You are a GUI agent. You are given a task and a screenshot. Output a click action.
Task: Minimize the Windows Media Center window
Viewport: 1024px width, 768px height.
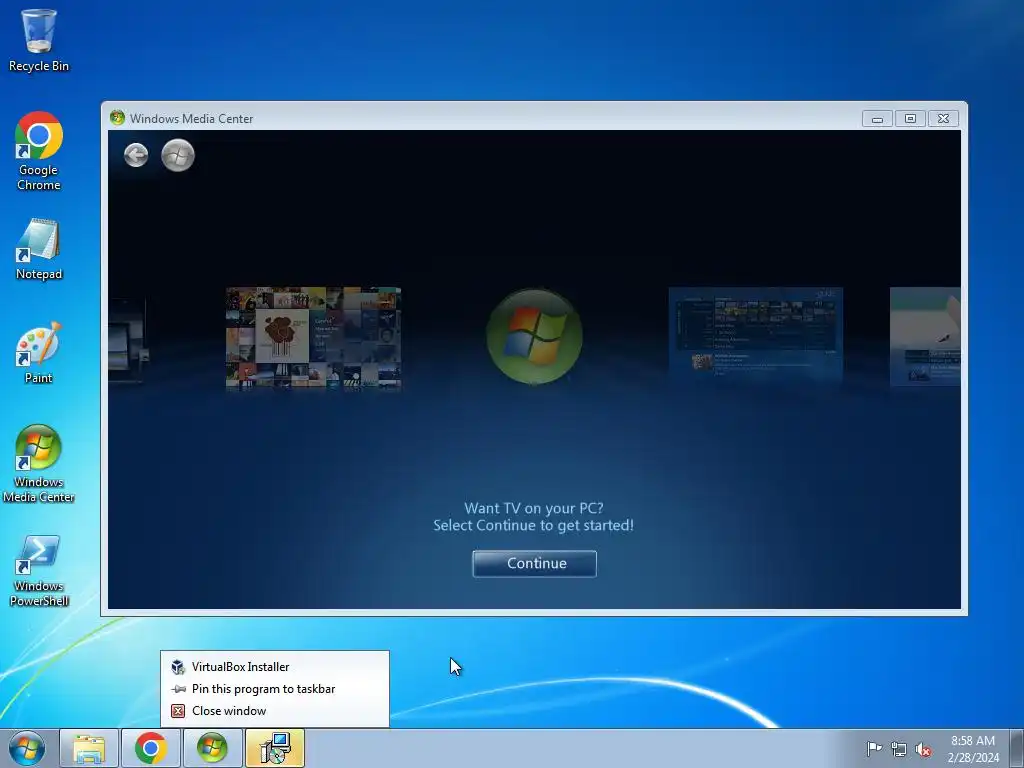click(x=877, y=119)
